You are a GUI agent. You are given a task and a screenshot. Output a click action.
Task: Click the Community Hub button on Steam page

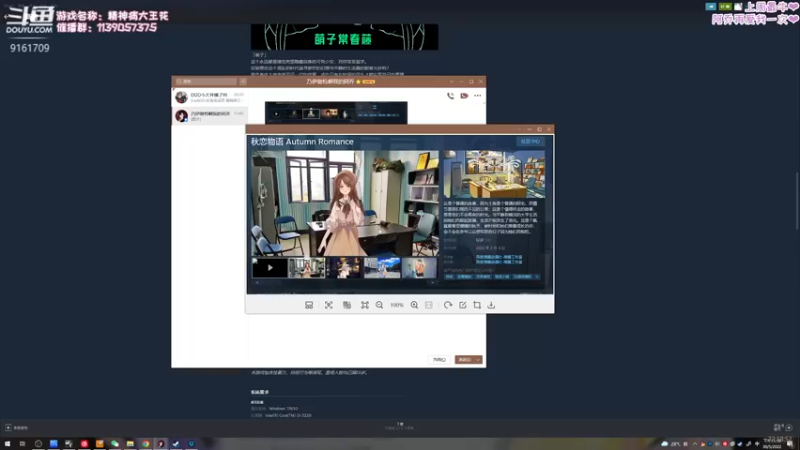point(530,141)
